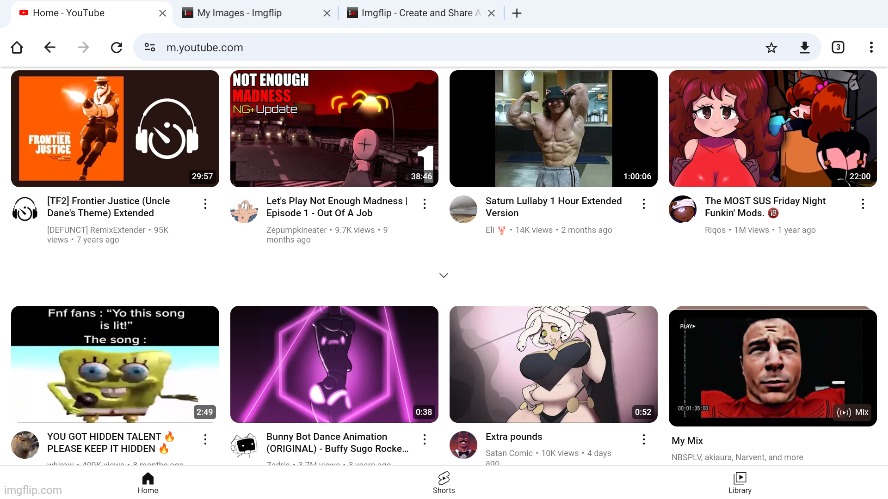Close the Home - YouTube tab
The image size is (888, 499).
[163, 13]
